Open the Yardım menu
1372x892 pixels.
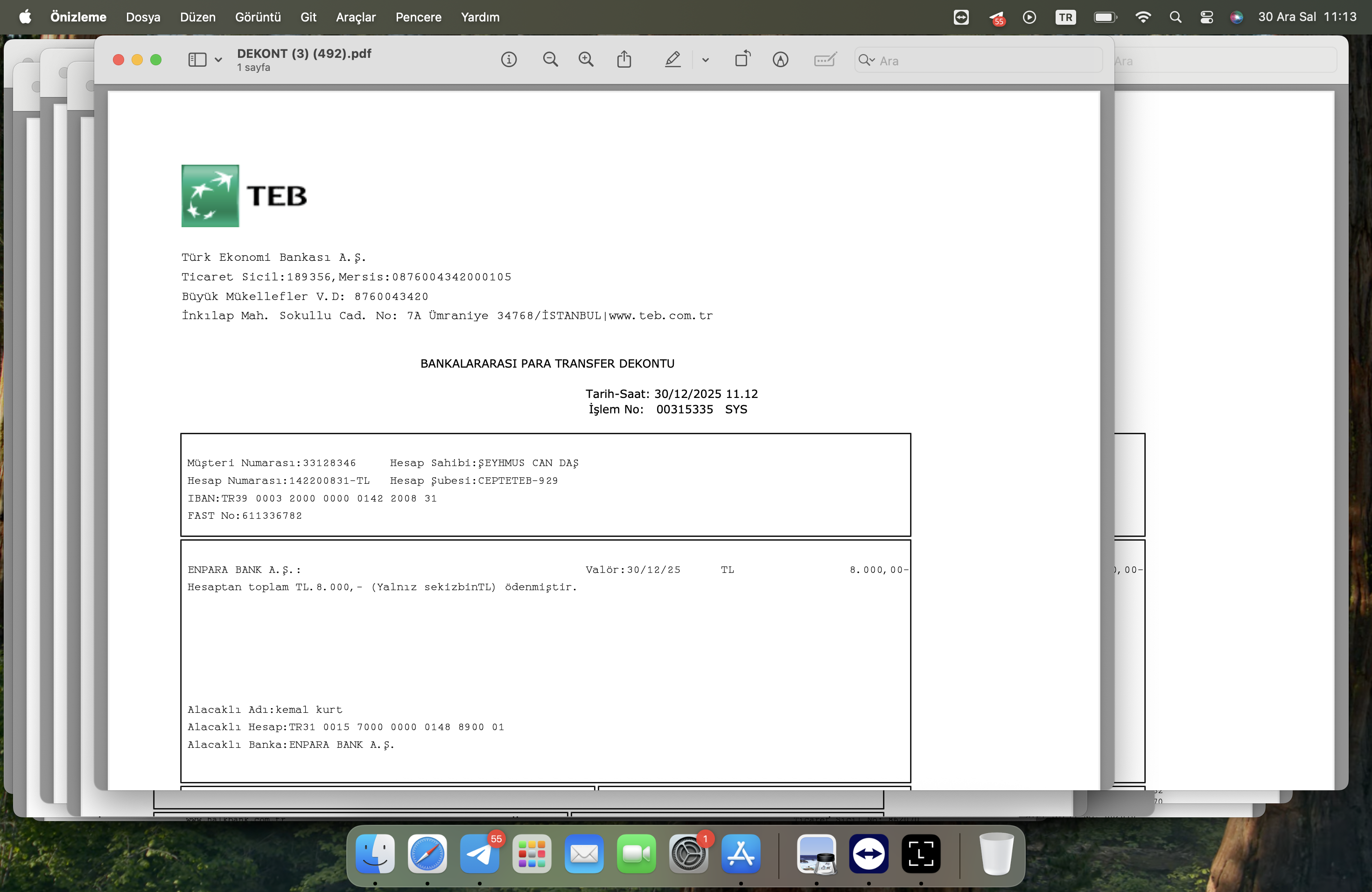(x=480, y=17)
